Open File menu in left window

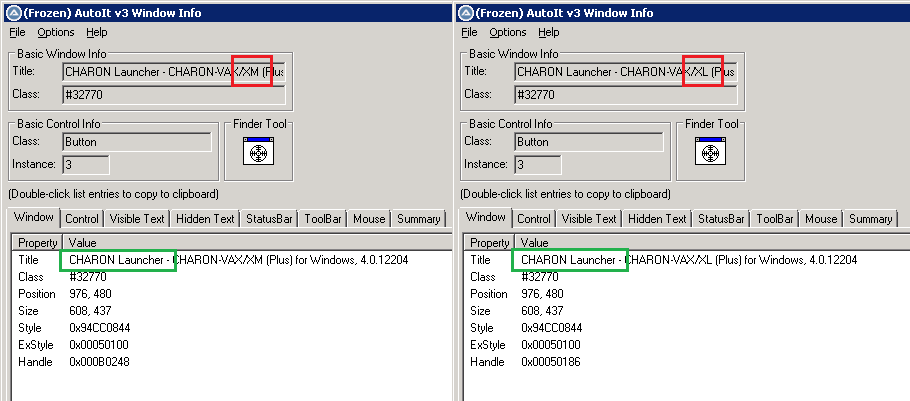tap(17, 32)
